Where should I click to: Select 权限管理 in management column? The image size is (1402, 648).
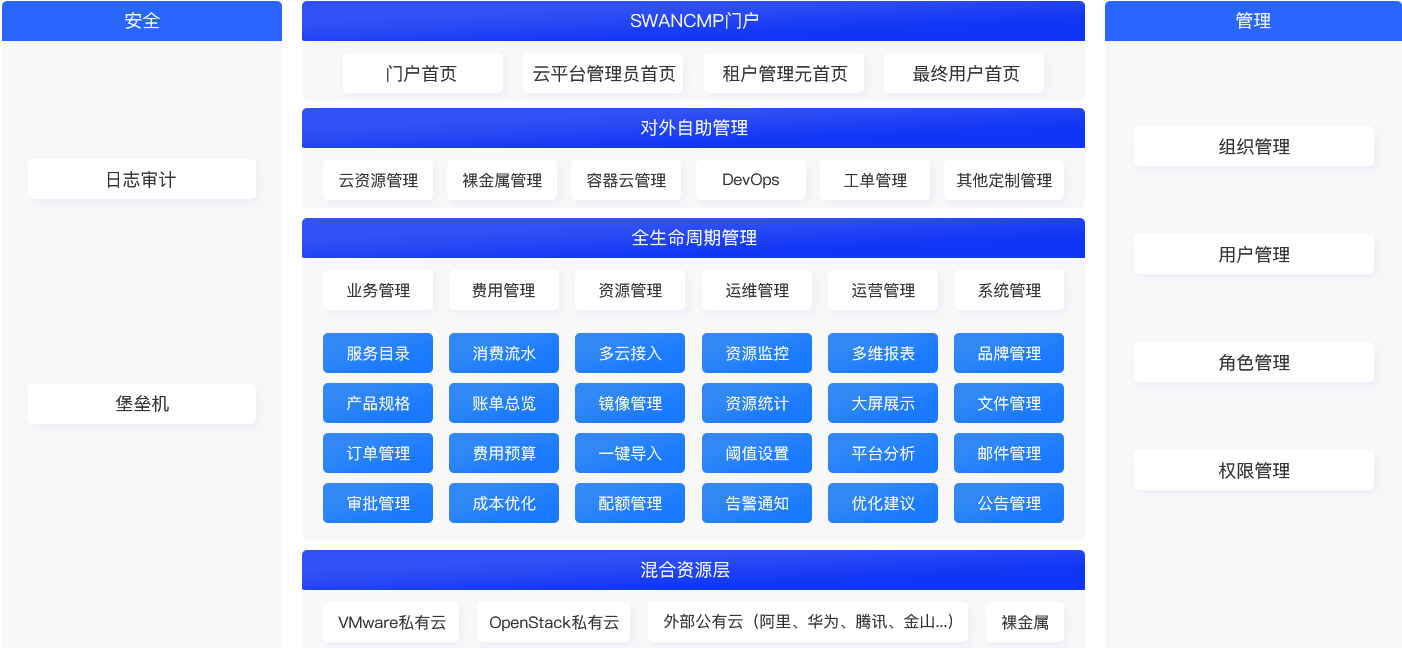pyautogui.click(x=1253, y=471)
